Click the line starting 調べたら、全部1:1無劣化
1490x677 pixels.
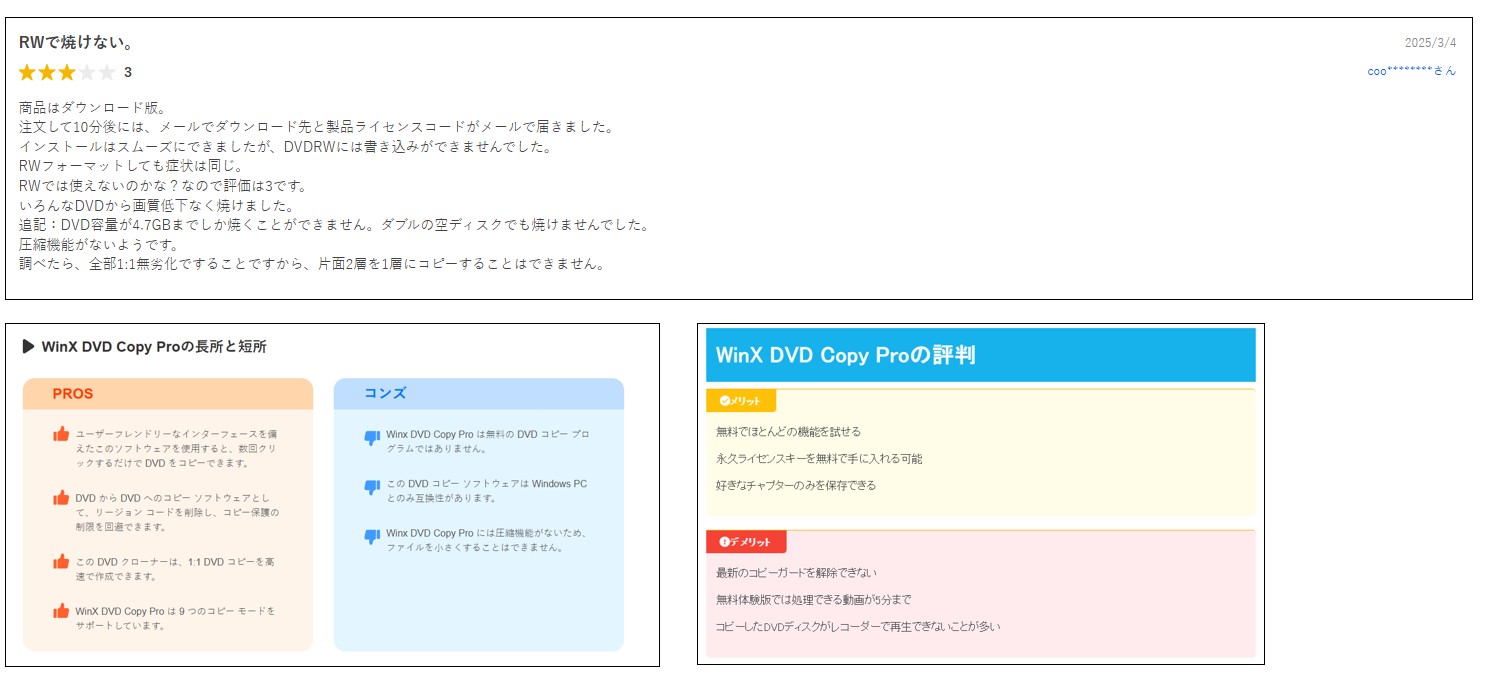pos(312,264)
